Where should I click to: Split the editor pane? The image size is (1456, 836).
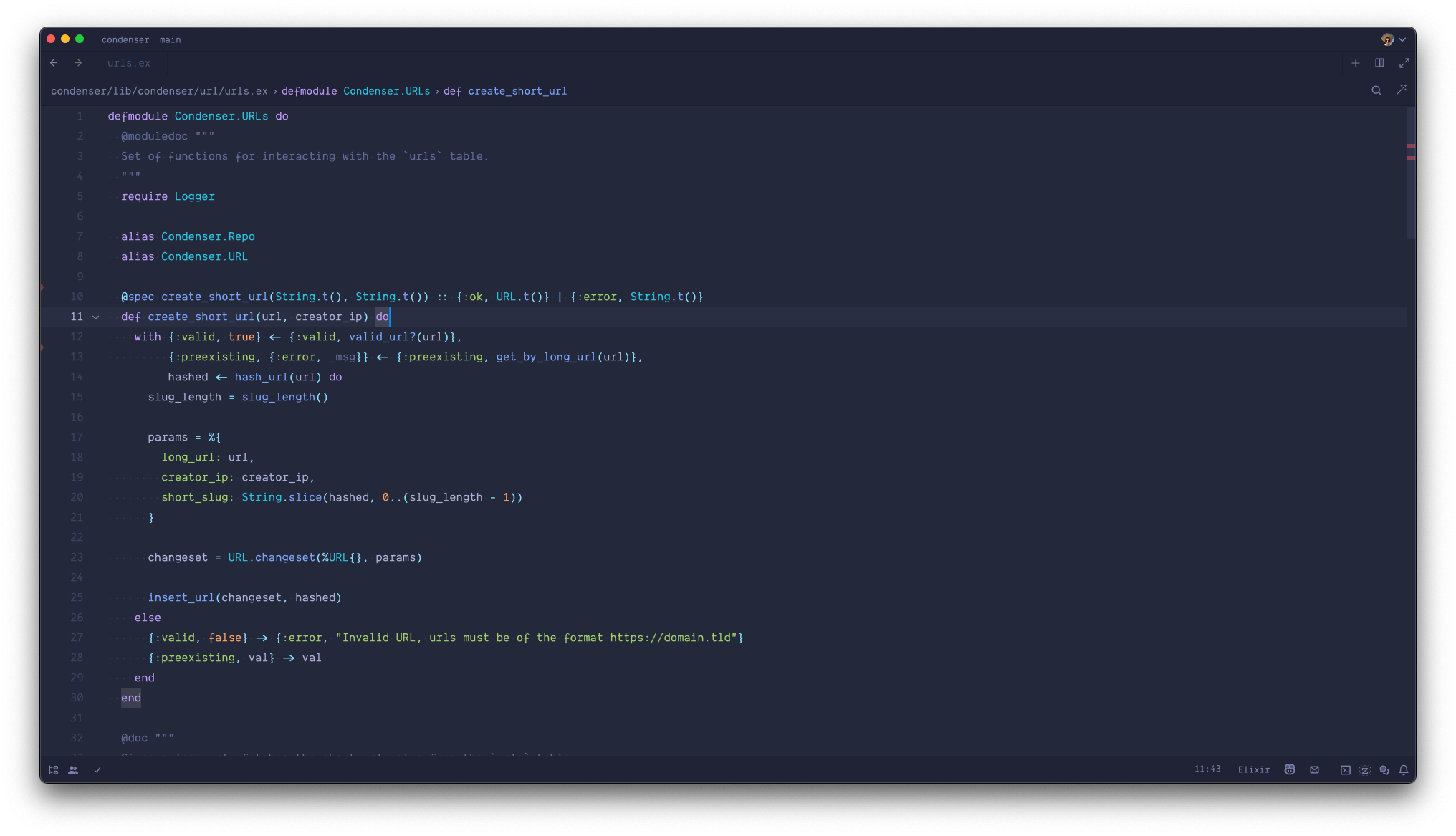coord(1379,63)
